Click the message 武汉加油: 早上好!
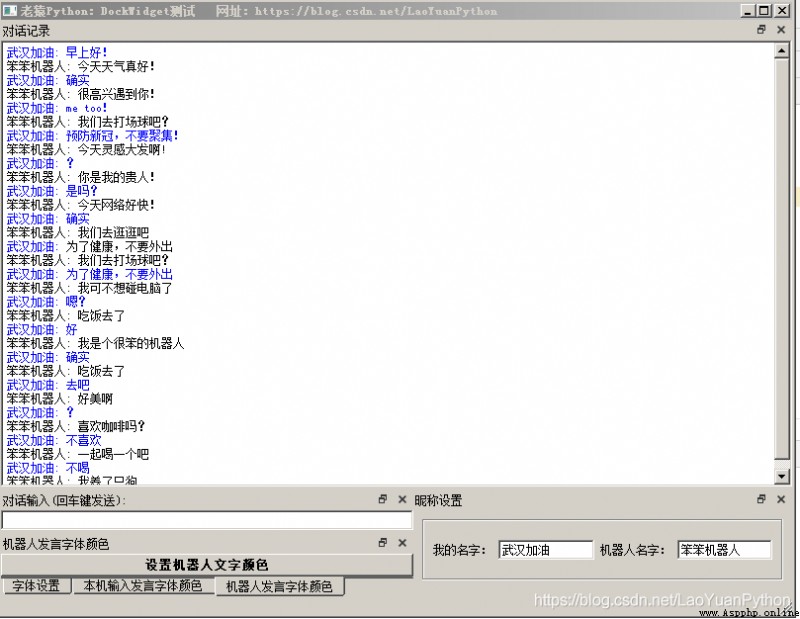 57,52
